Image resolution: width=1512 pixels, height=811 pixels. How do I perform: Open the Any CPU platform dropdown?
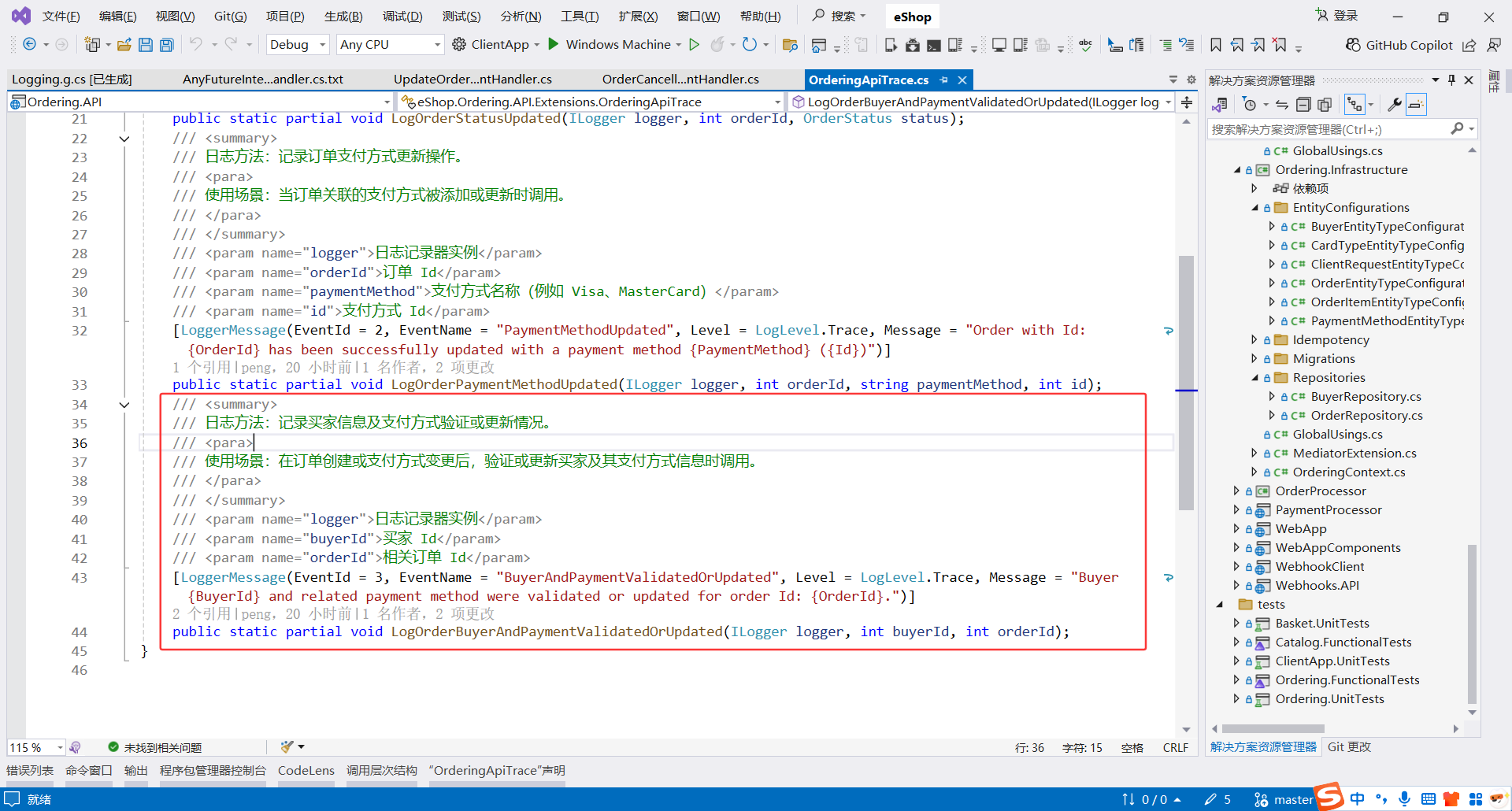tap(390, 45)
